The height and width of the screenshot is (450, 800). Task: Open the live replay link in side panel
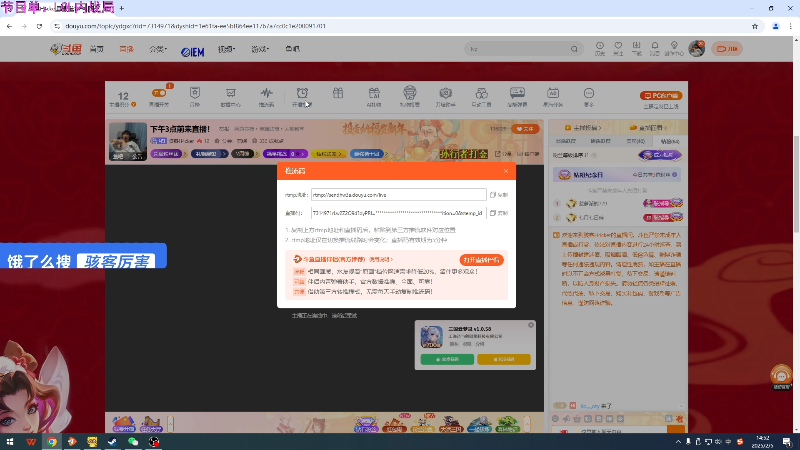pyautogui.click(x=648, y=128)
